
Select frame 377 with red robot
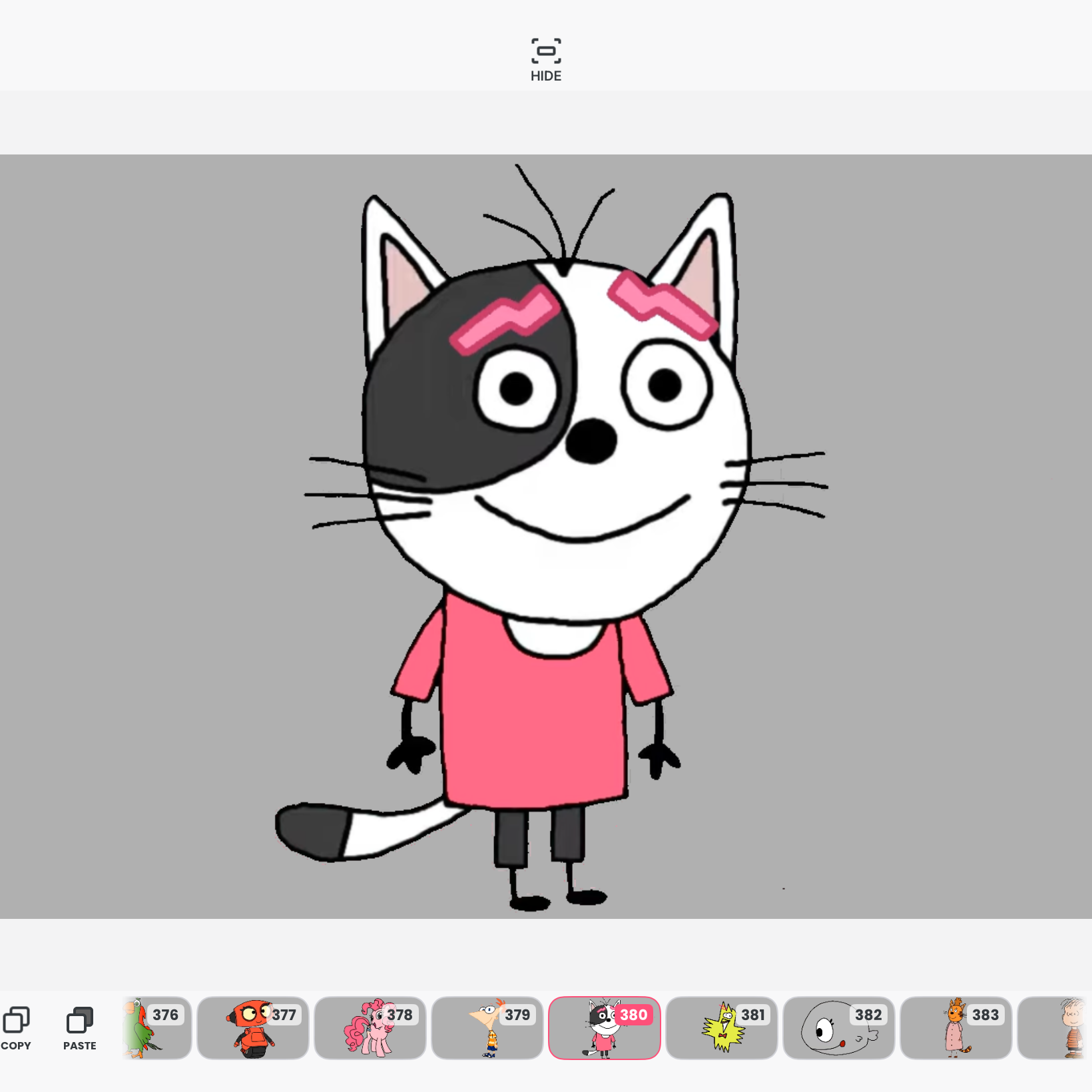(253, 1027)
